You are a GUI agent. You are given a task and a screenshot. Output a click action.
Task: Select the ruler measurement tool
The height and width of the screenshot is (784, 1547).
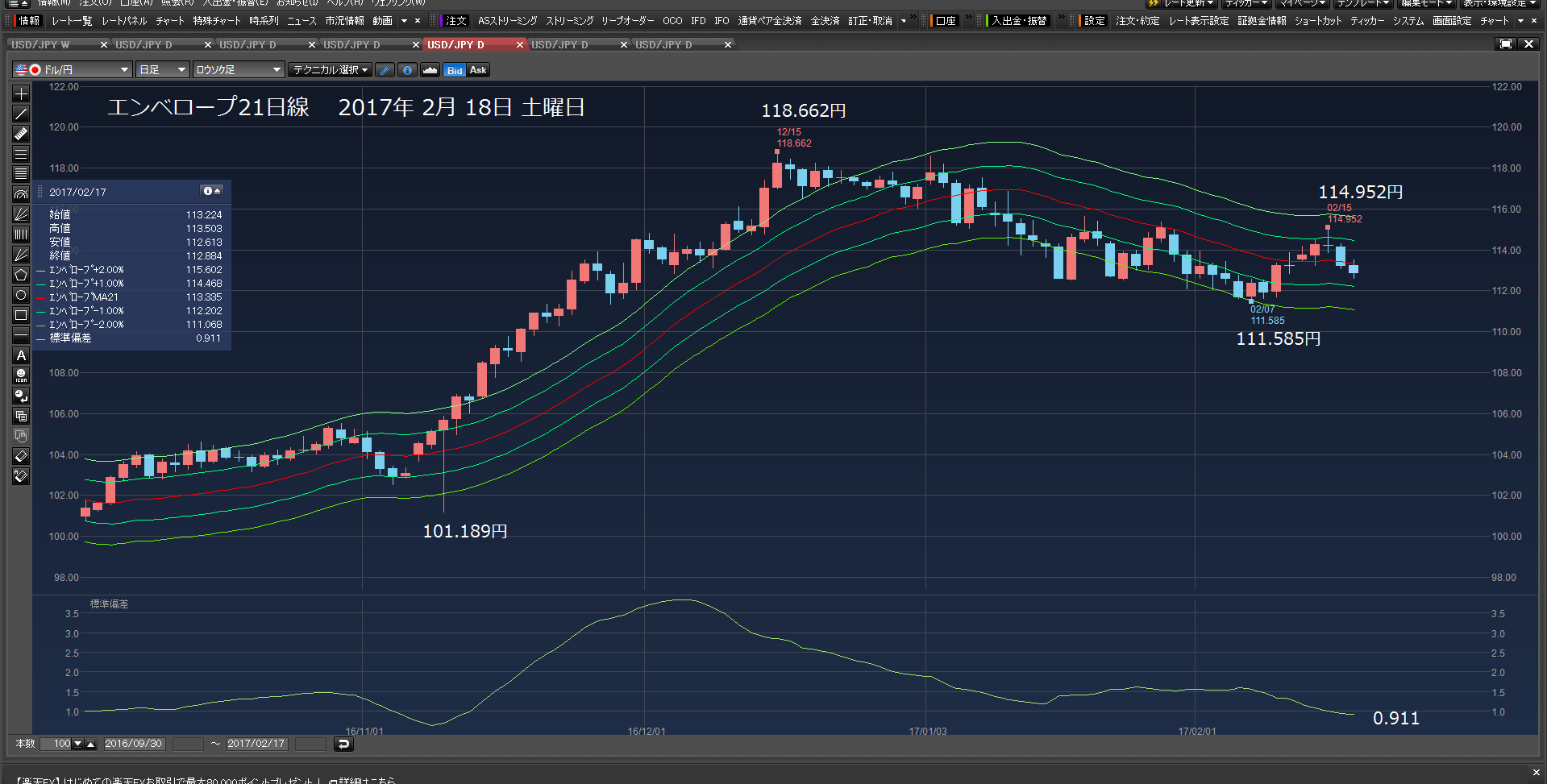tap(21, 134)
